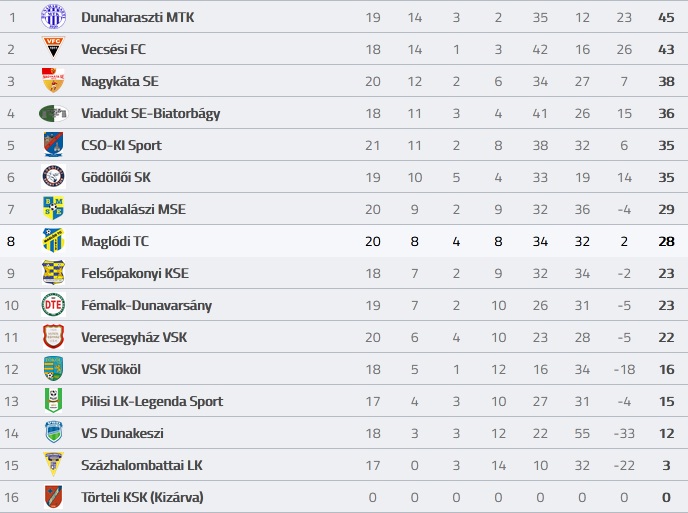Click the CSO-KI Sport crest
The width and height of the screenshot is (688, 513).
(x=53, y=145)
